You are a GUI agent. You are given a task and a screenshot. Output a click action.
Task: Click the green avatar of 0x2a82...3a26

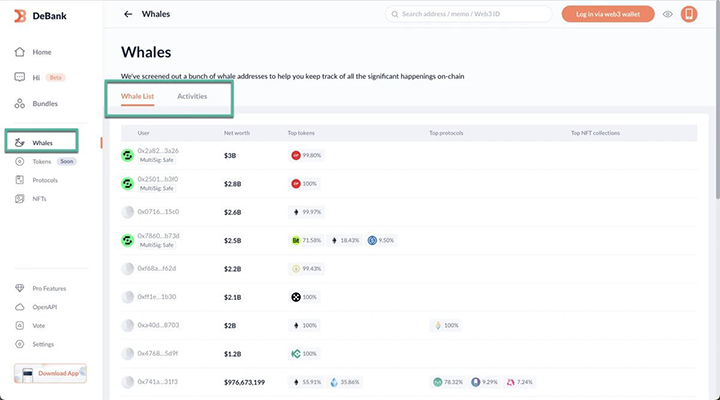click(x=127, y=155)
